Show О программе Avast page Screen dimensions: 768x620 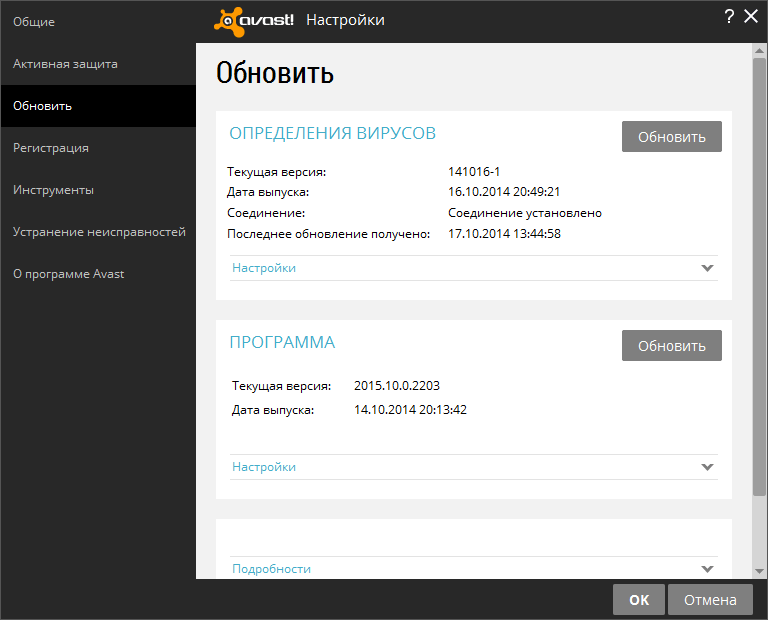coord(98,274)
